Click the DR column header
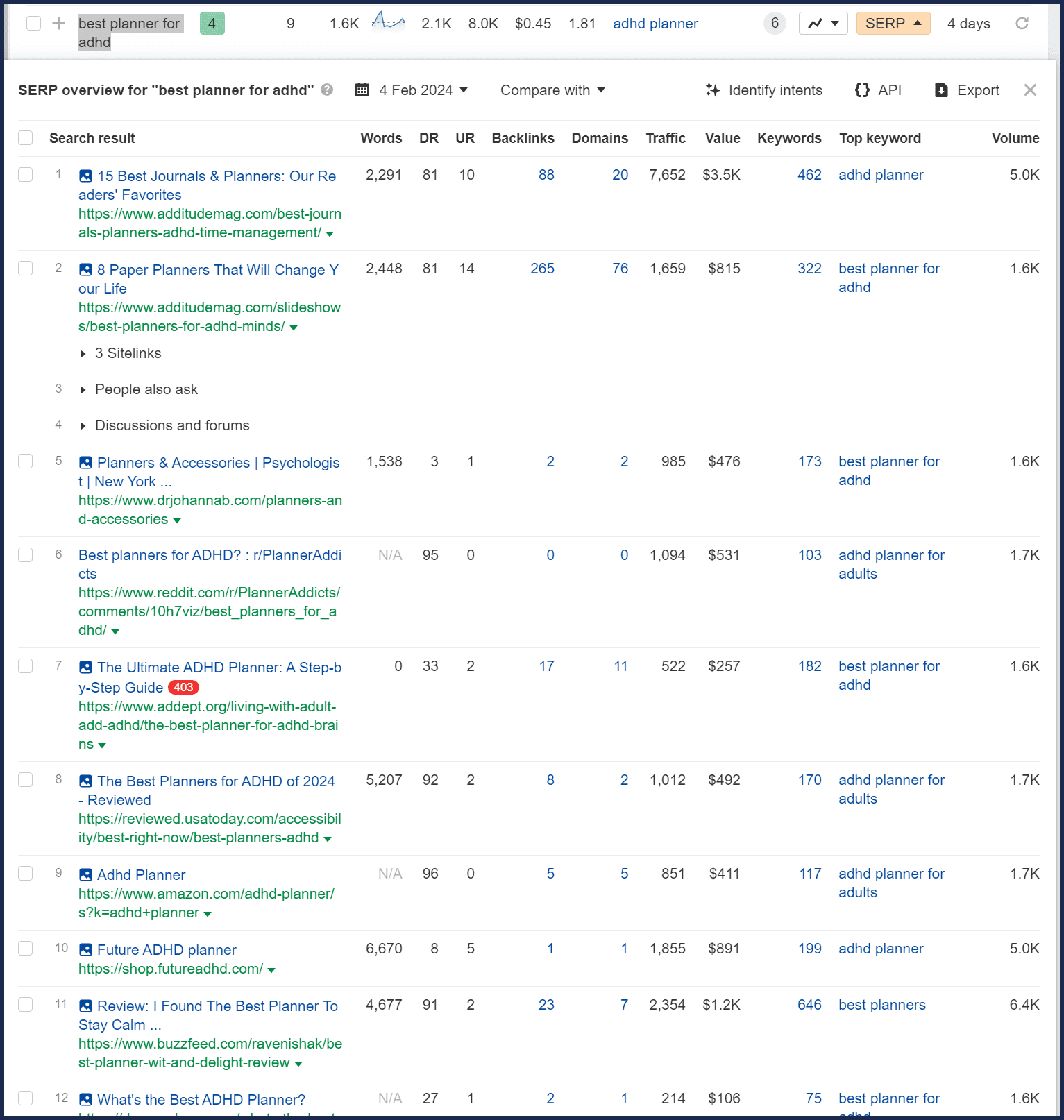1064x1120 pixels. coord(429,138)
